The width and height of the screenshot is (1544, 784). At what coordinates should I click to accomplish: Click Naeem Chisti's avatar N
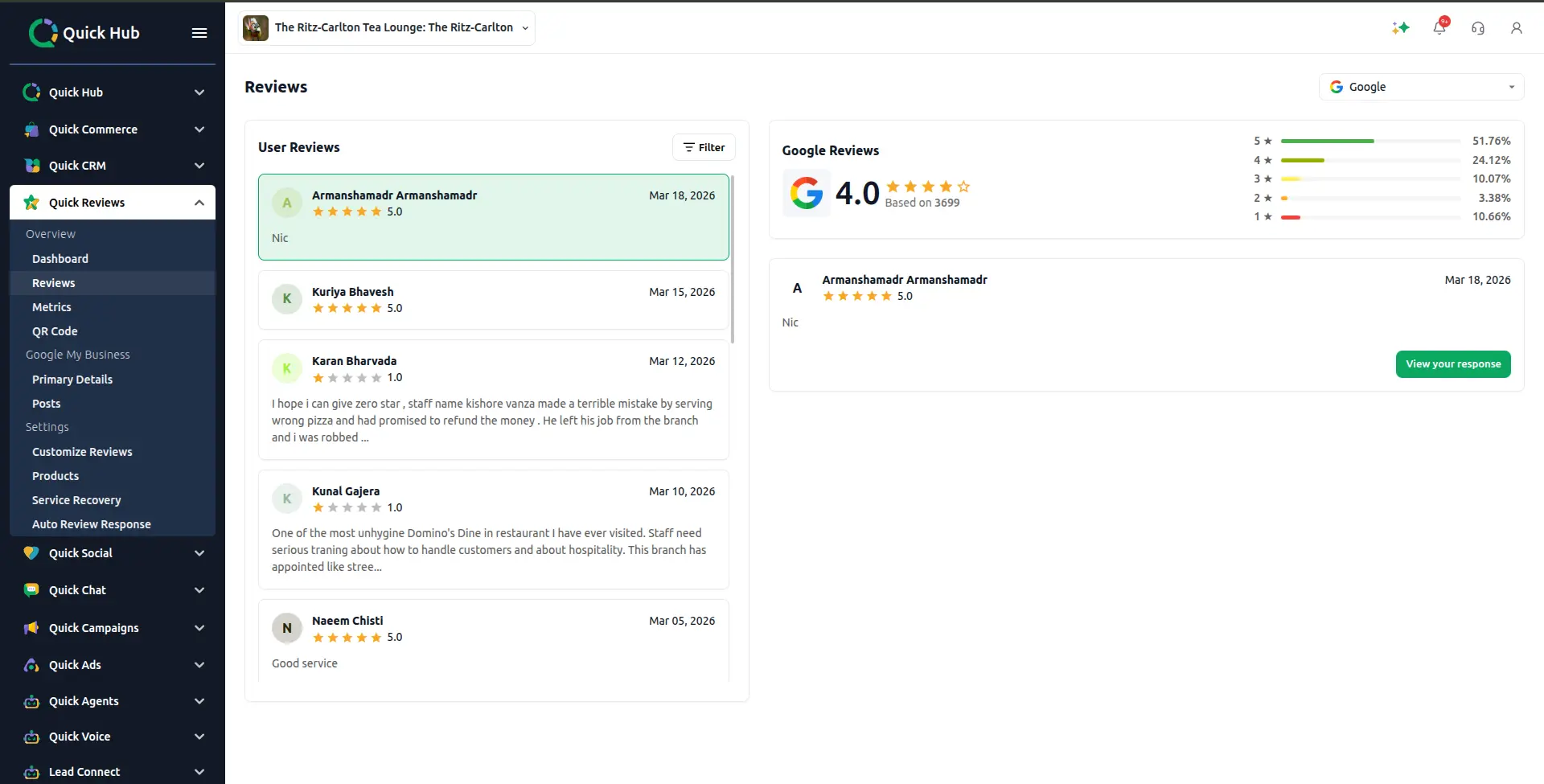click(x=287, y=628)
